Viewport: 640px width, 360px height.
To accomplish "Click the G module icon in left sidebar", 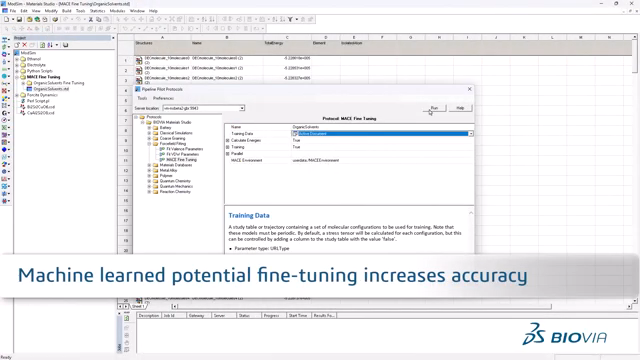I will (x=4, y=113).
